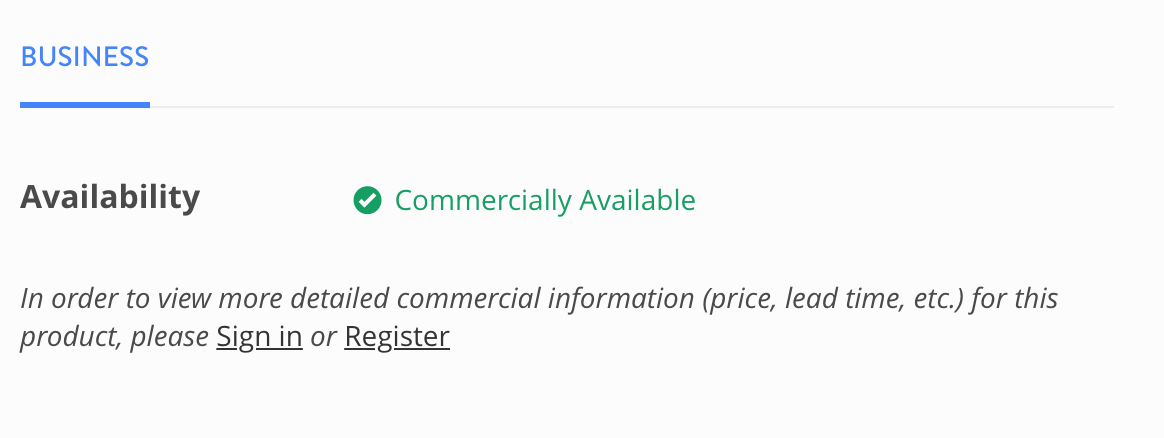Click 'for this' at the line's end
This screenshot has height=438, width=1164.
point(1014,298)
